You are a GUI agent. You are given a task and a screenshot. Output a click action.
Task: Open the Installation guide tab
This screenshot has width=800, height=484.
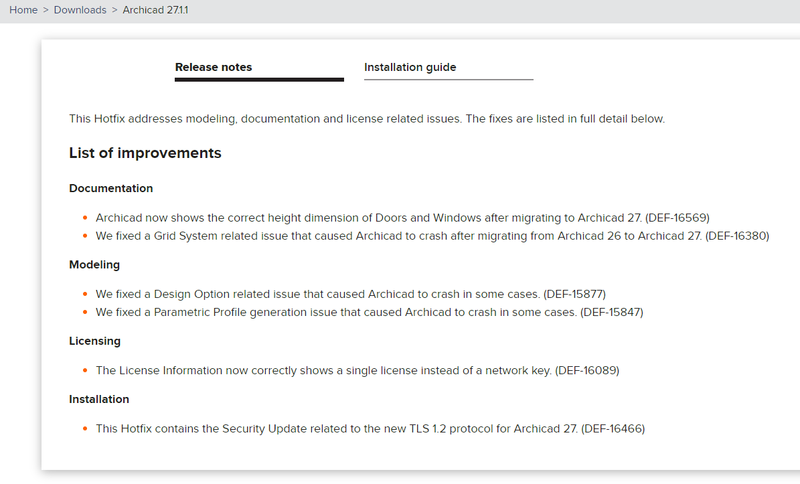point(410,68)
